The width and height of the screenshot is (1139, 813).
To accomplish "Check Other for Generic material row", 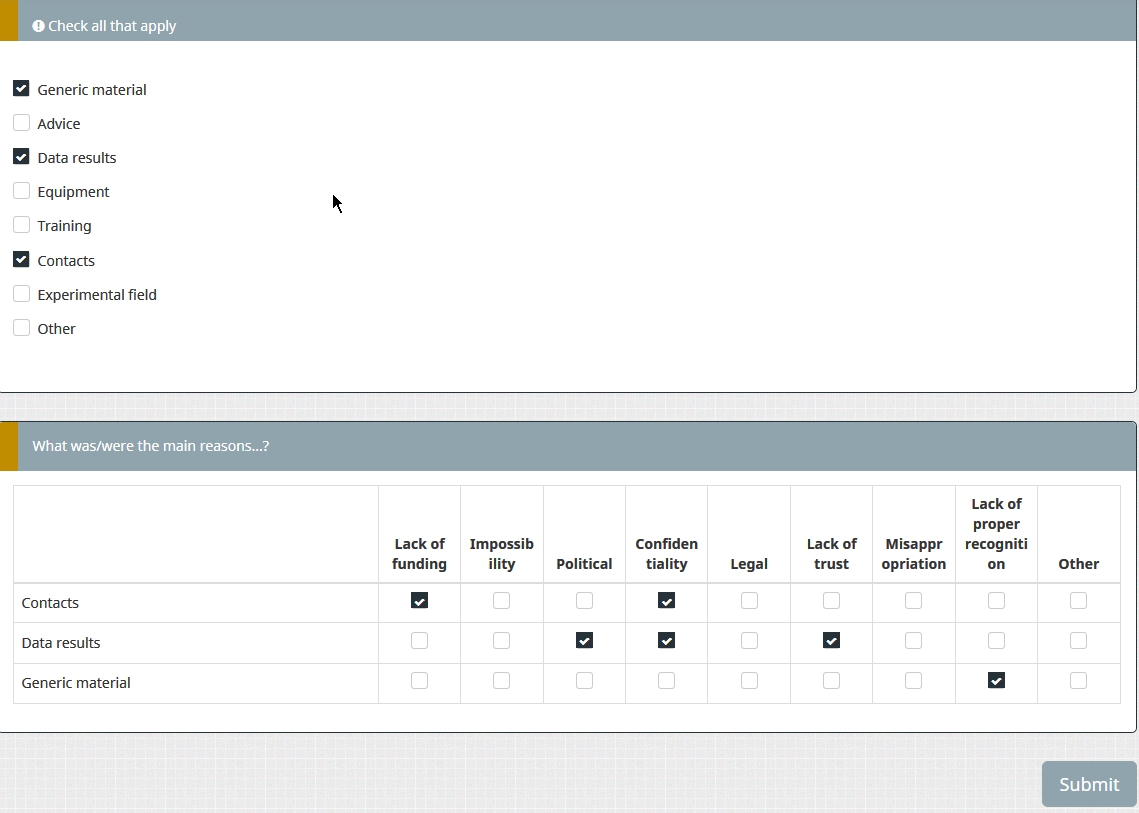I will click(x=1078, y=681).
